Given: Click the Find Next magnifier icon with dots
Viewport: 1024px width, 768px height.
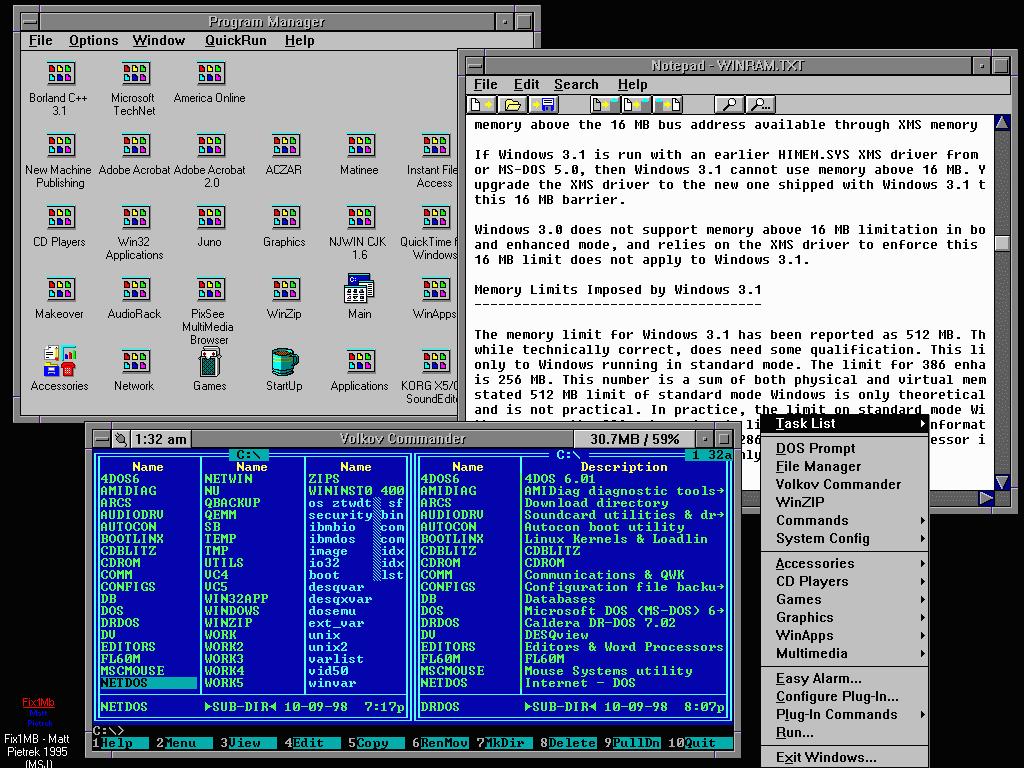Looking at the screenshot, I should click(x=760, y=104).
